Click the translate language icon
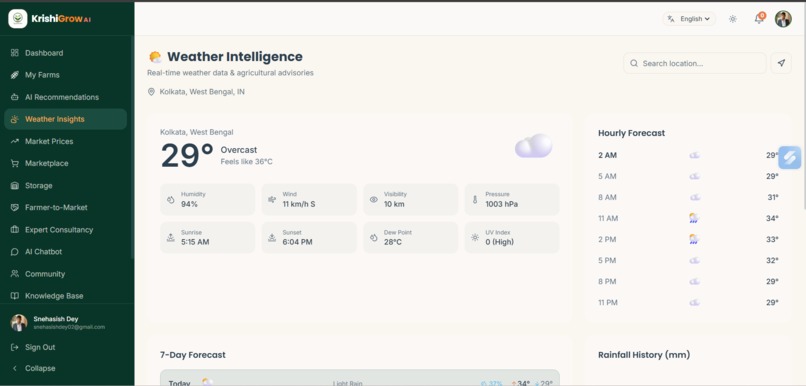This screenshot has height=386, width=806. pos(671,19)
